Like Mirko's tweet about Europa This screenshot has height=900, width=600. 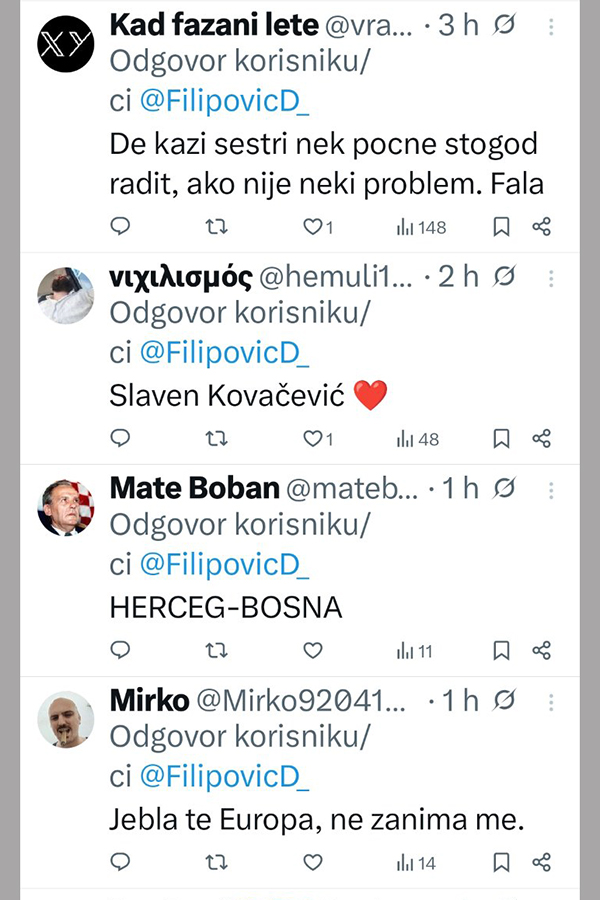(x=313, y=862)
